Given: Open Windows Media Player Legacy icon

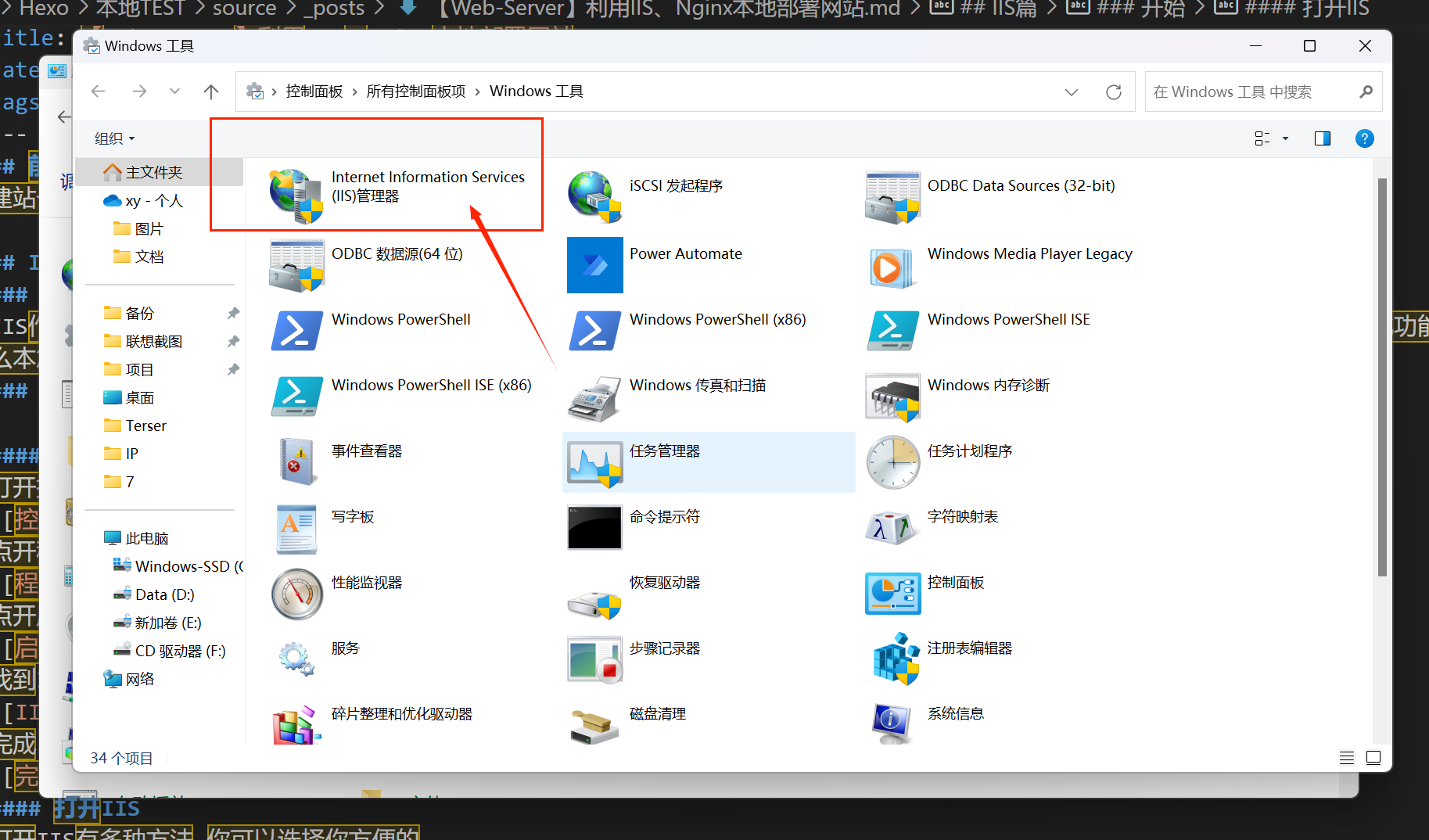Looking at the screenshot, I should click(x=892, y=267).
